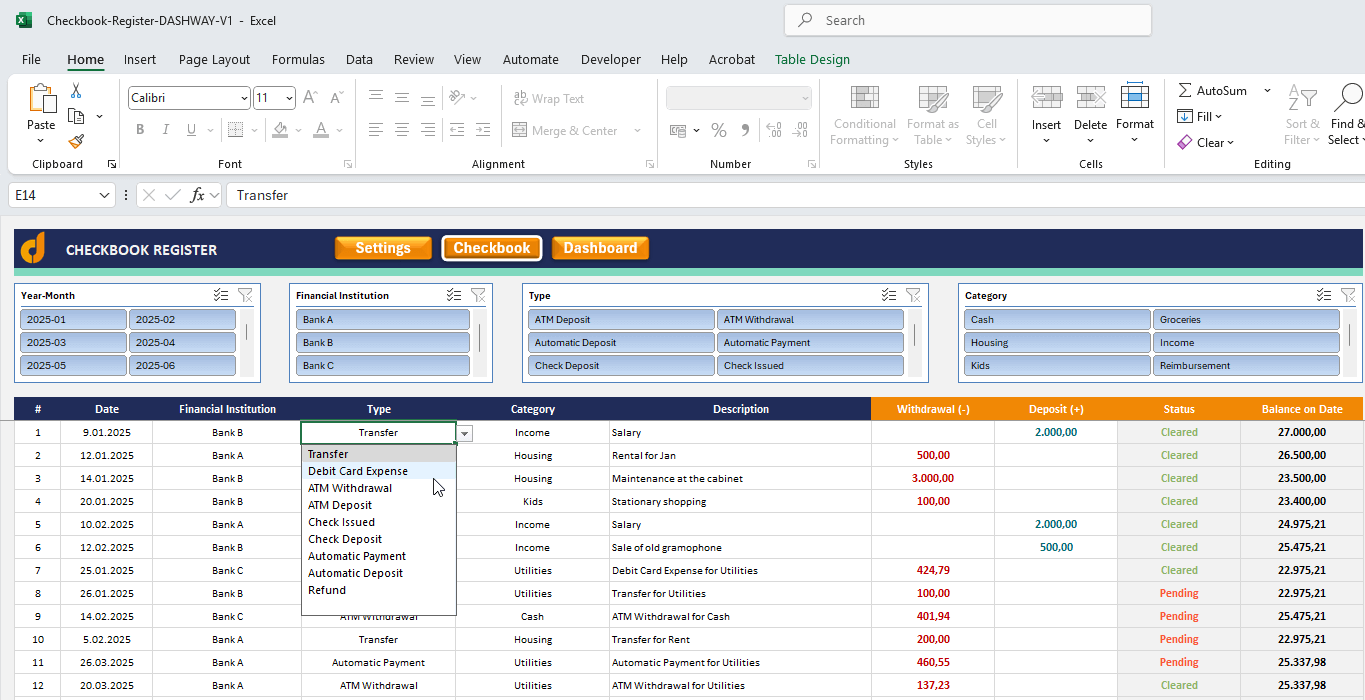Click the Dashboard navigation button
The height and width of the screenshot is (700, 1365).
pos(600,248)
